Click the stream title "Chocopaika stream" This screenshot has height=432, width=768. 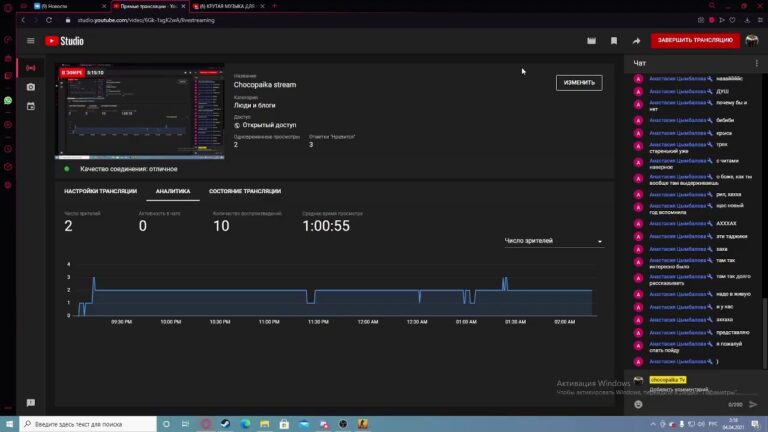point(264,85)
